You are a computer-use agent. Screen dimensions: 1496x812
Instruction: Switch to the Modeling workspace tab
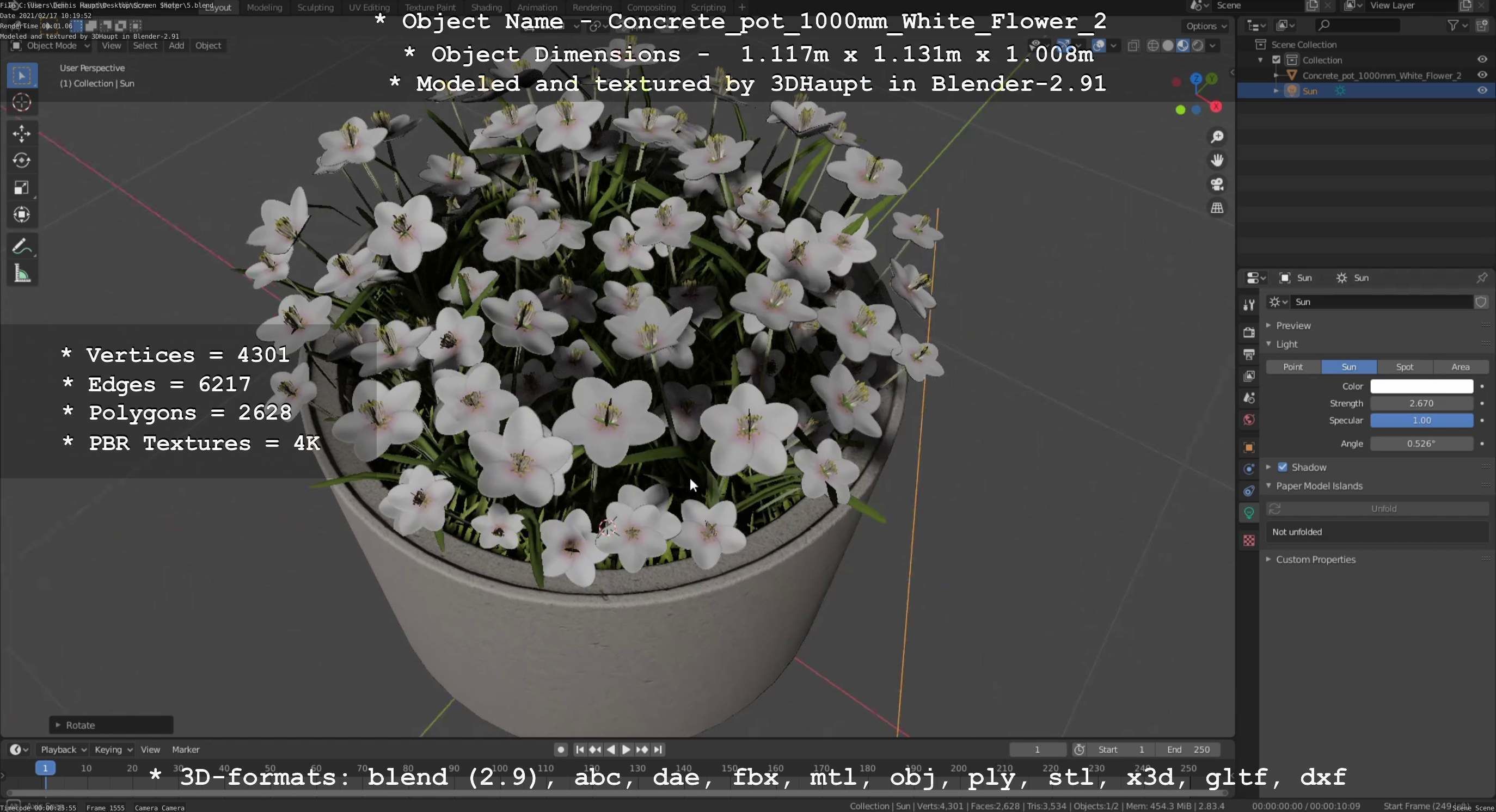[x=264, y=8]
